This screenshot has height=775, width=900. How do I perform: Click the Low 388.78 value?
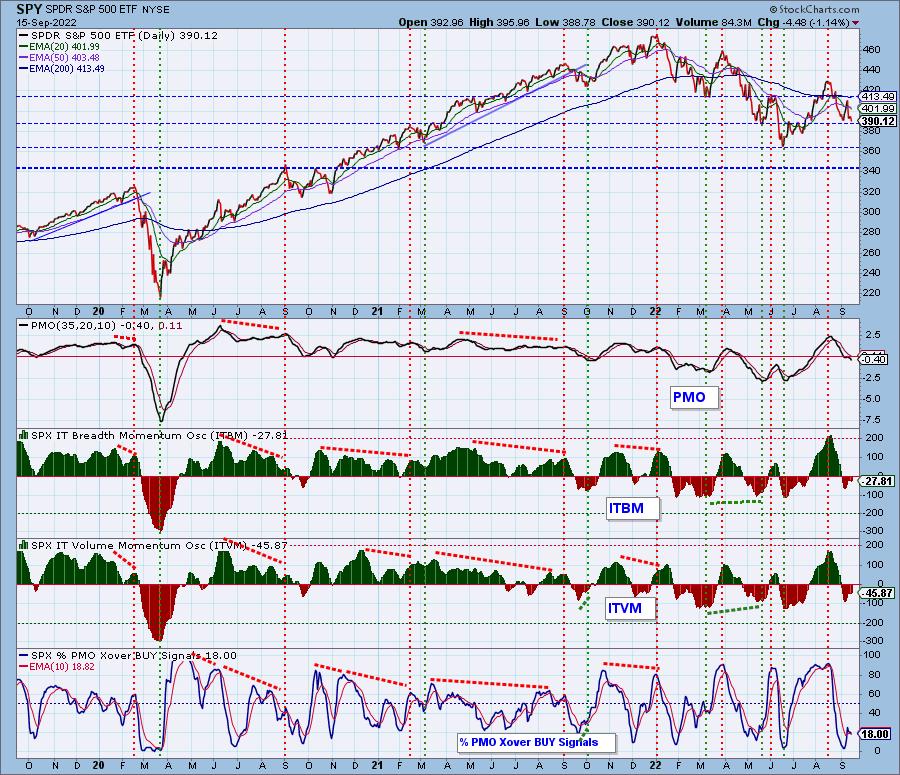pyautogui.click(x=565, y=22)
